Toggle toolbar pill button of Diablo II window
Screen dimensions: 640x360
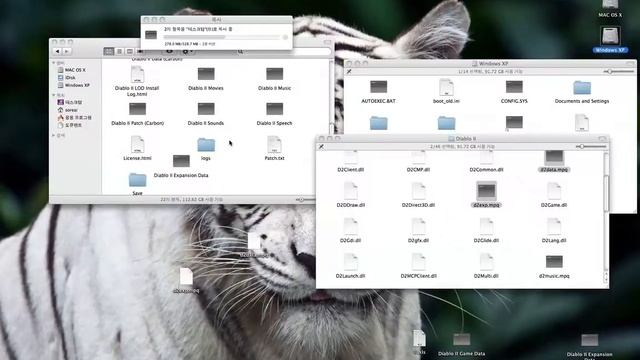tap(602, 139)
